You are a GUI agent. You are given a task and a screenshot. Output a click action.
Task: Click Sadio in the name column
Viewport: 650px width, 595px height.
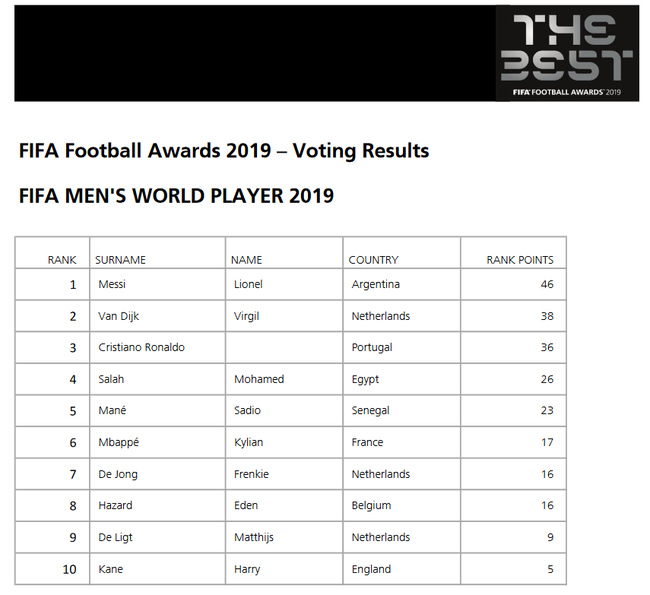tap(247, 410)
